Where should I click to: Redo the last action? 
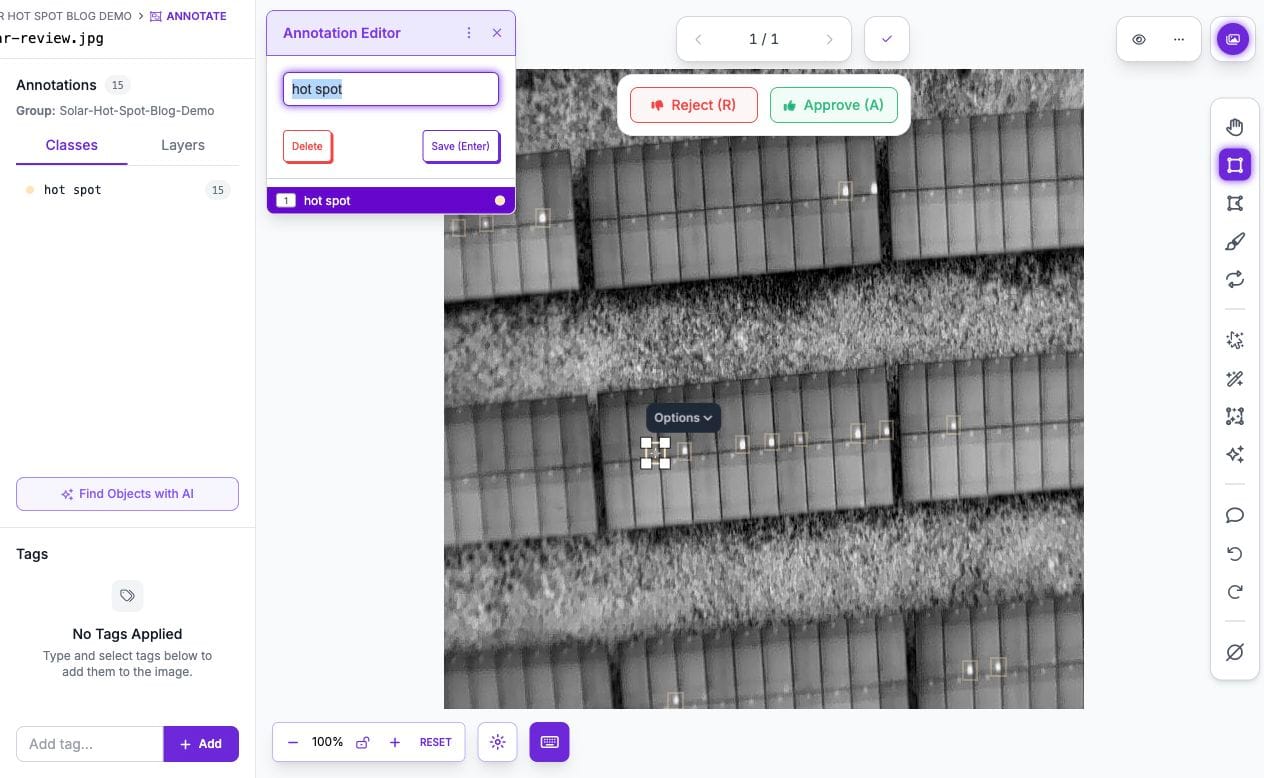coord(1234,592)
